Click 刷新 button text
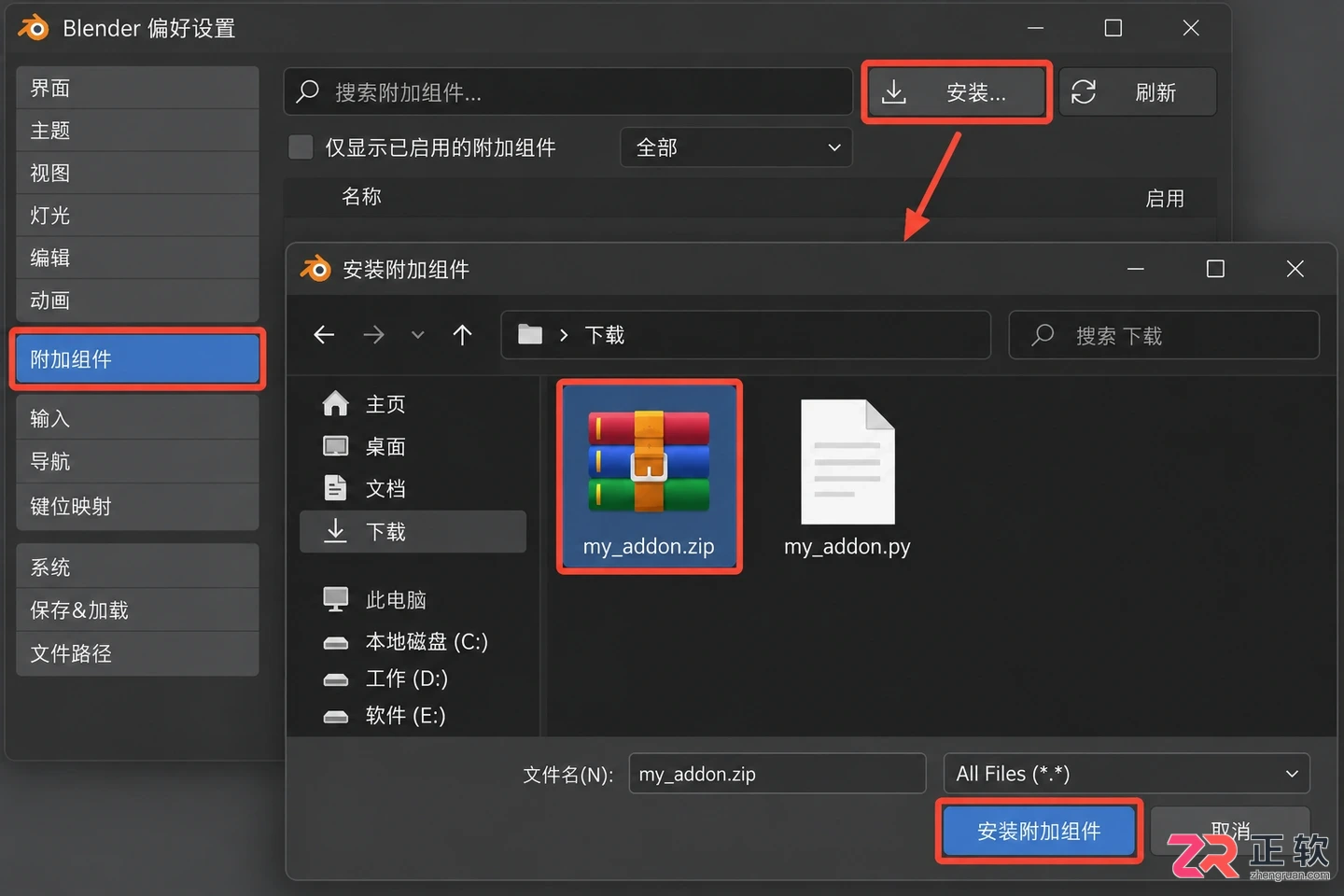The width and height of the screenshot is (1344, 896). click(1155, 92)
